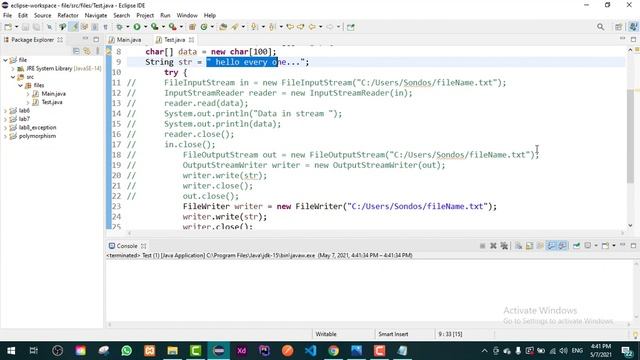Screen dimensions: 640x360
Task: Click the Coverage run icon
Action: tap(154, 27)
